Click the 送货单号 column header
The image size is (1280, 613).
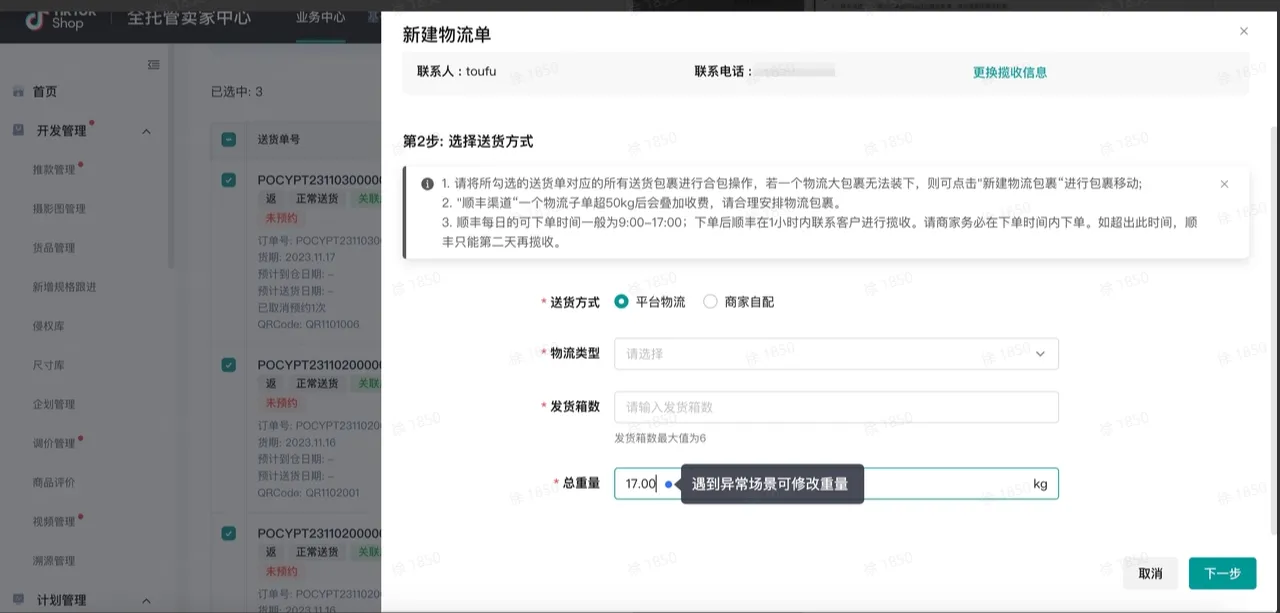(x=278, y=140)
